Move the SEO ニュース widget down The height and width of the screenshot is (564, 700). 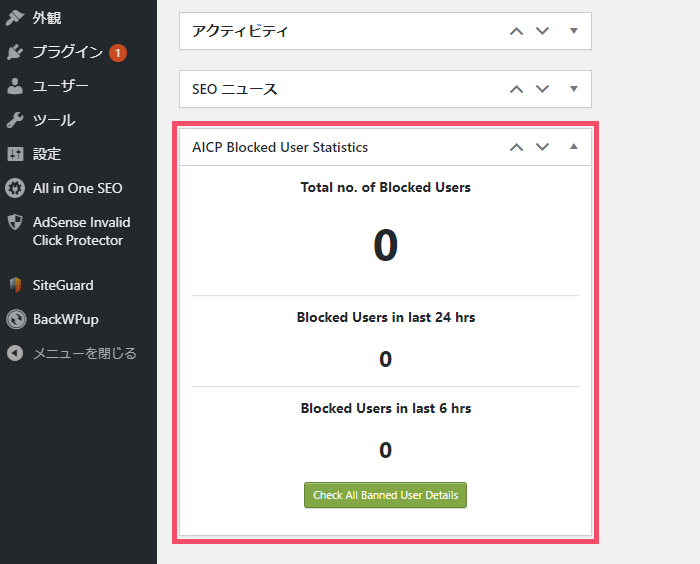click(x=542, y=89)
